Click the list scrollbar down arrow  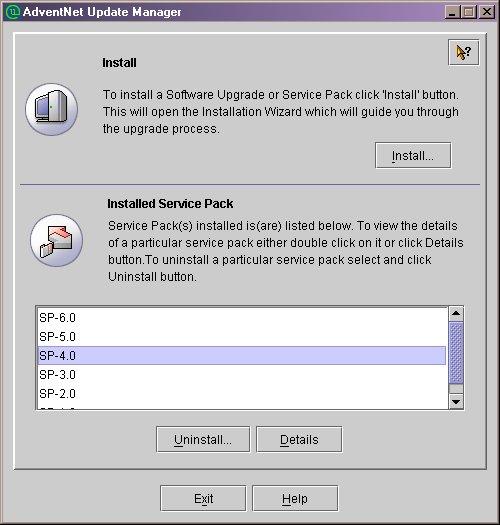pyautogui.click(x=456, y=401)
